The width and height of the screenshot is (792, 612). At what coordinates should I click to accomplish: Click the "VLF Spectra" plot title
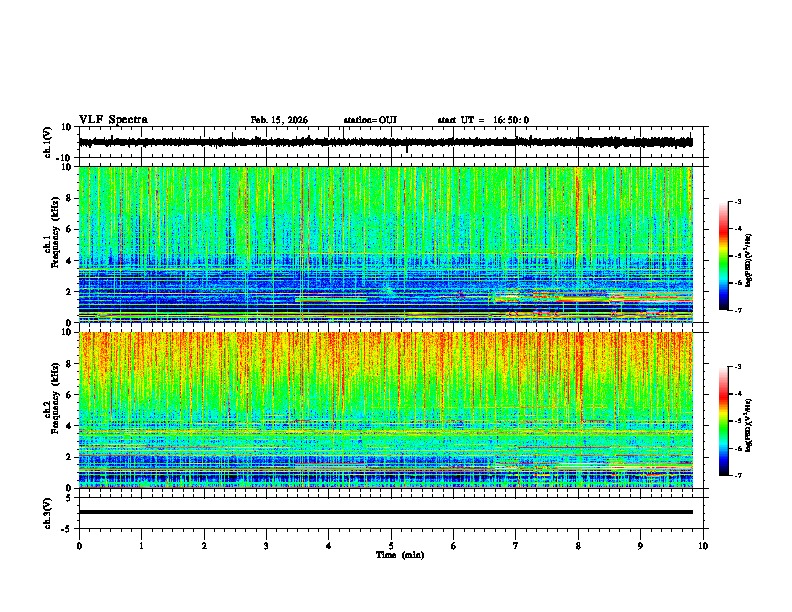(x=113, y=120)
